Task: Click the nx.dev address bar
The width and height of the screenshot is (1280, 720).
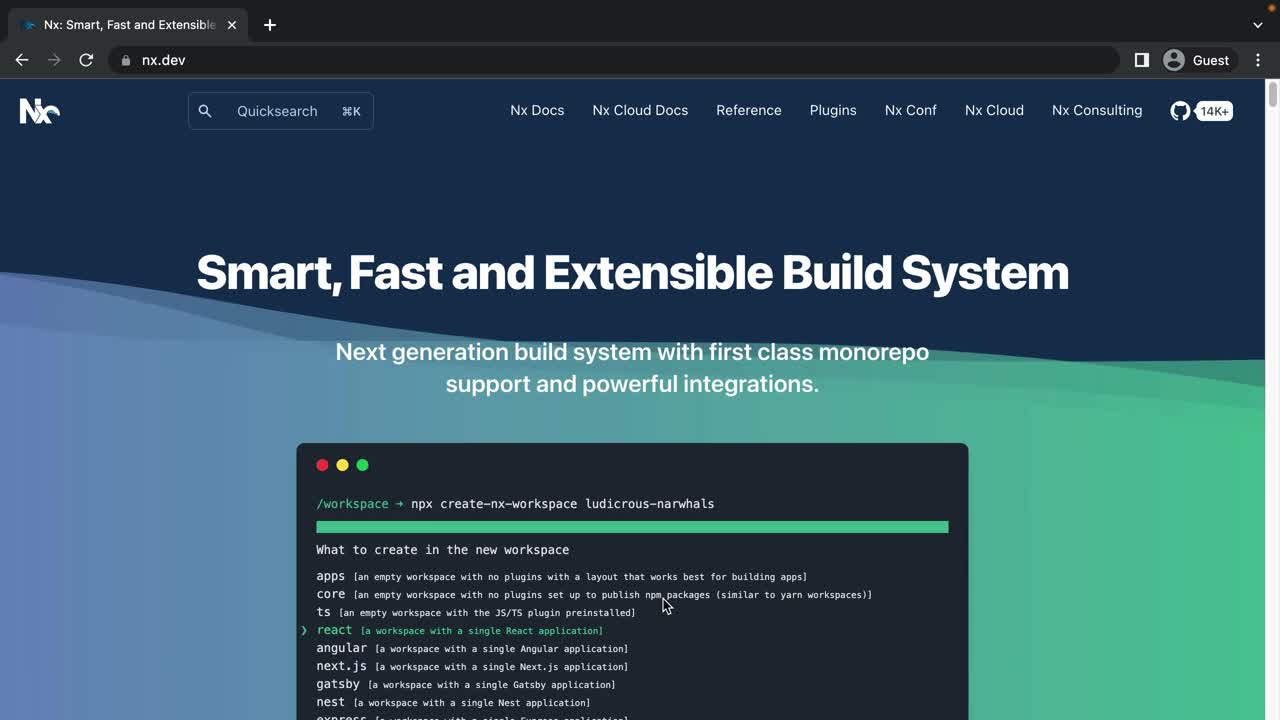Action: click(x=600, y=60)
